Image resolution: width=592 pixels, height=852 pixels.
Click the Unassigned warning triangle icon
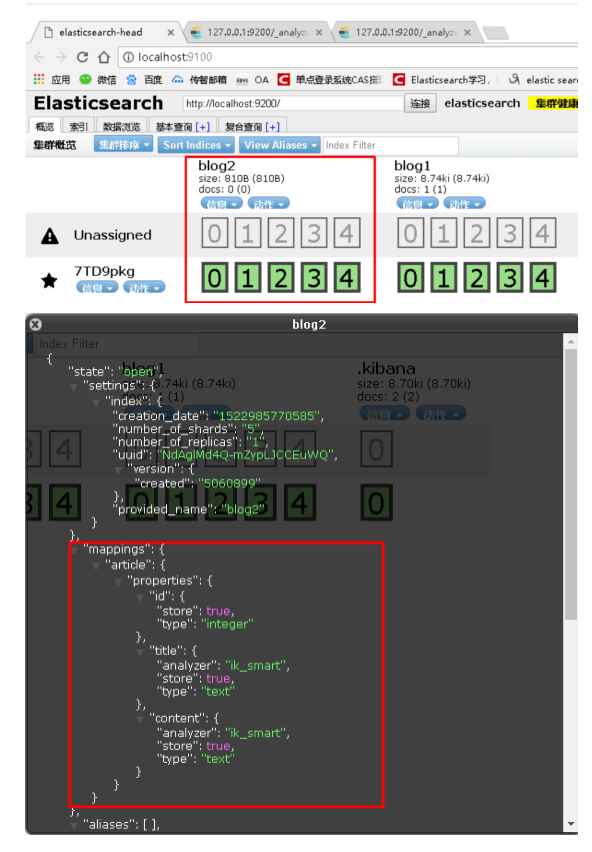click(x=49, y=236)
